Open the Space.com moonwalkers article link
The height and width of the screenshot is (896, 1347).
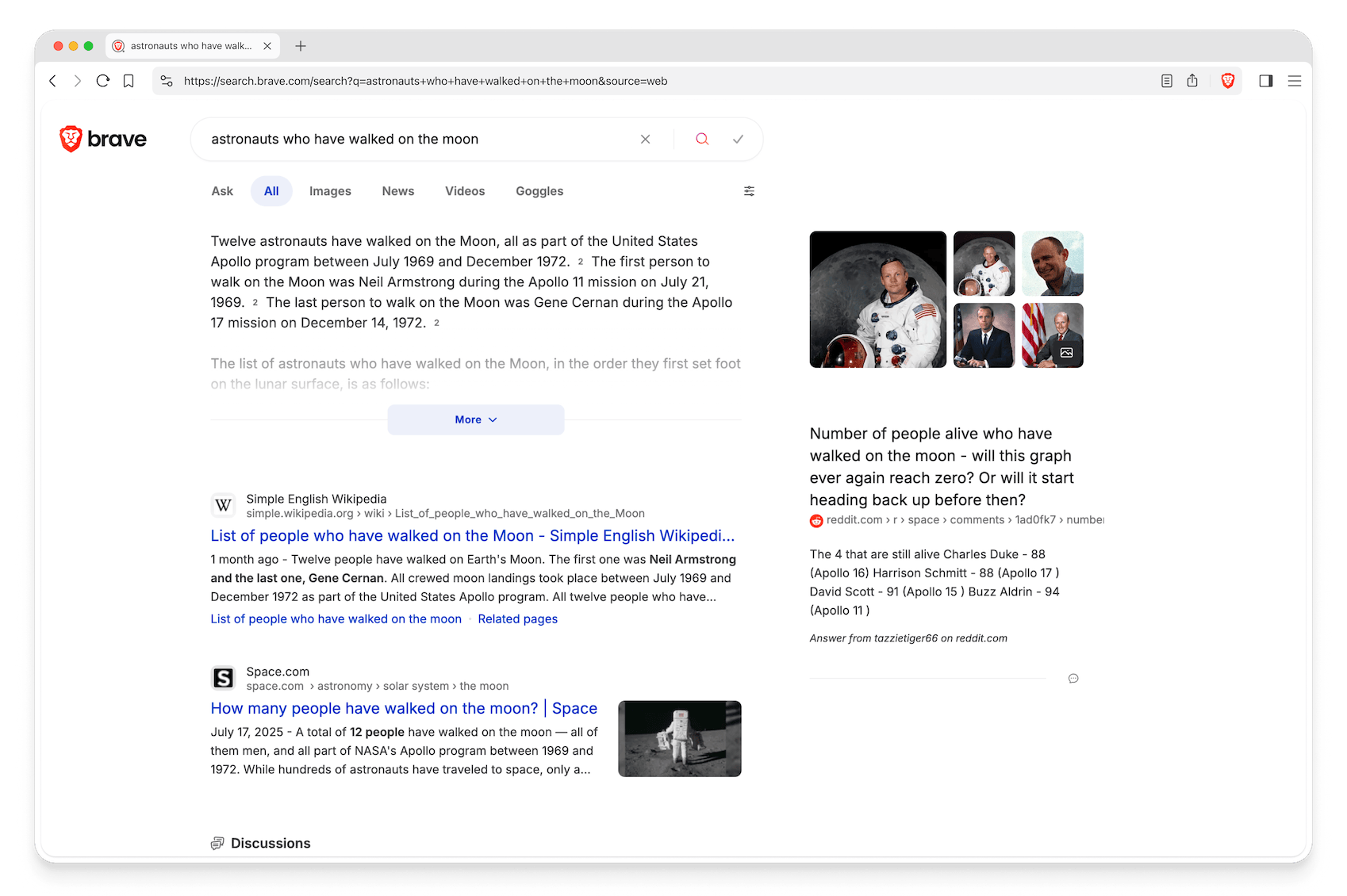pos(403,708)
